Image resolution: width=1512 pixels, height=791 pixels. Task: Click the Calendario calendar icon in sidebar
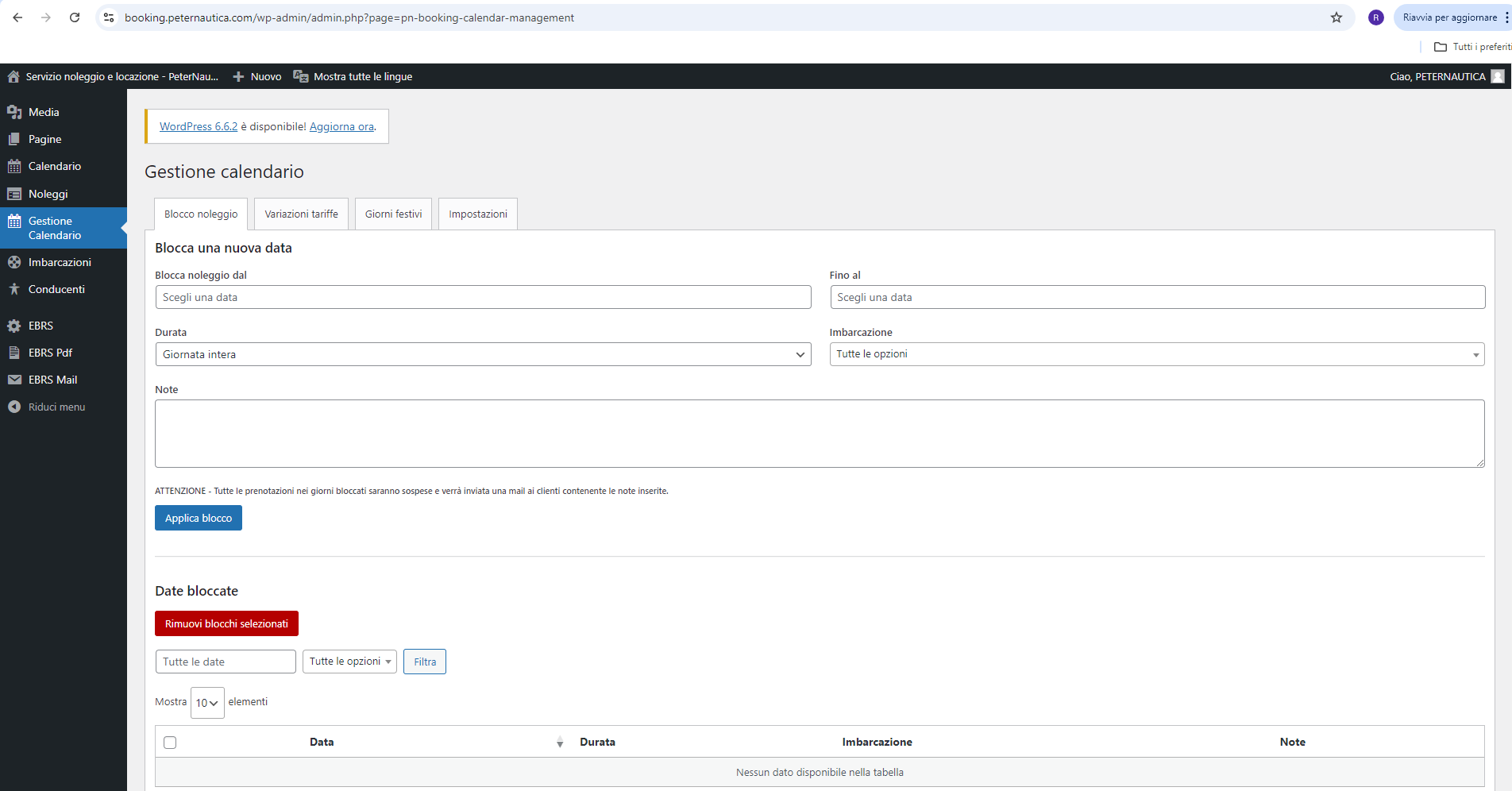click(x=14, y=166)
